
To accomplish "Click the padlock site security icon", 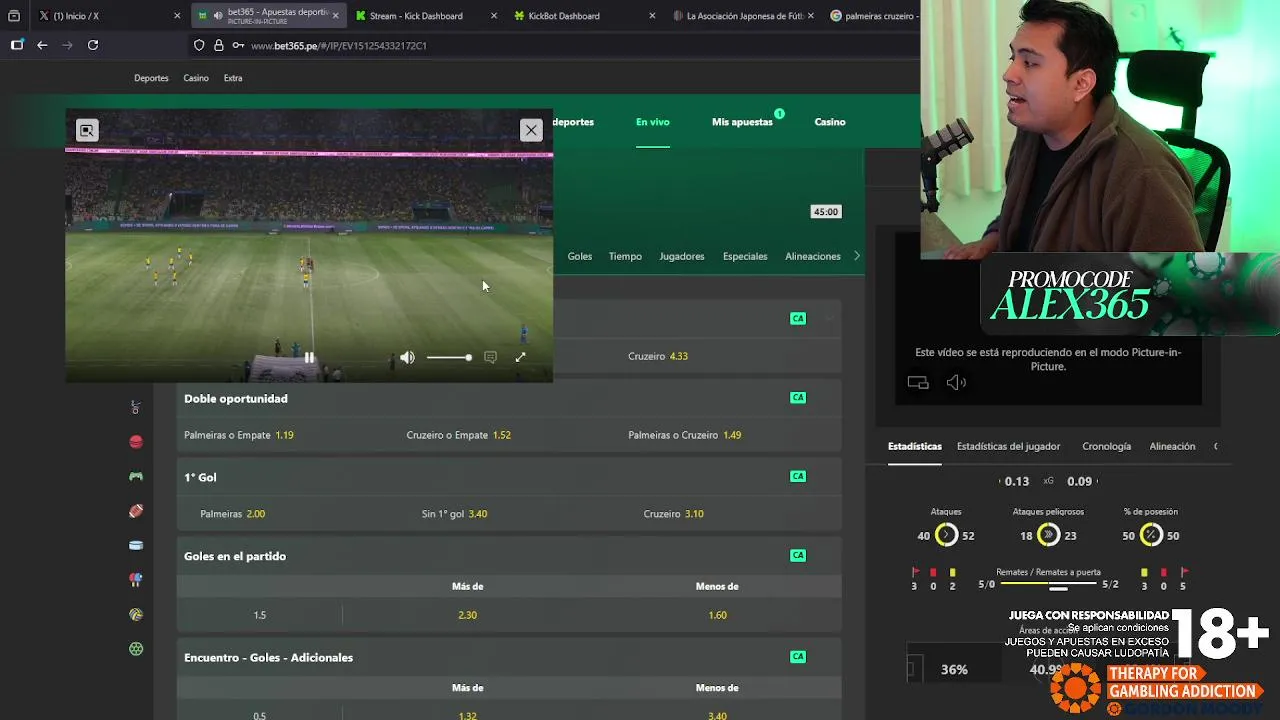I will coord(218,45).
